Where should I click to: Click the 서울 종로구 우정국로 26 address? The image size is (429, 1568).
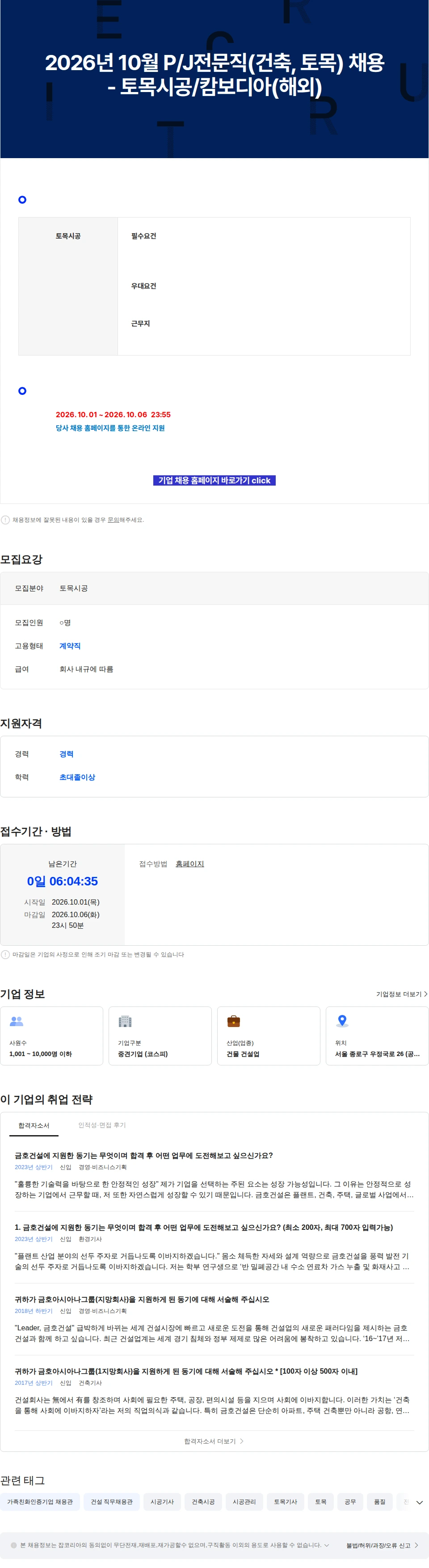tap(377, 1054)
